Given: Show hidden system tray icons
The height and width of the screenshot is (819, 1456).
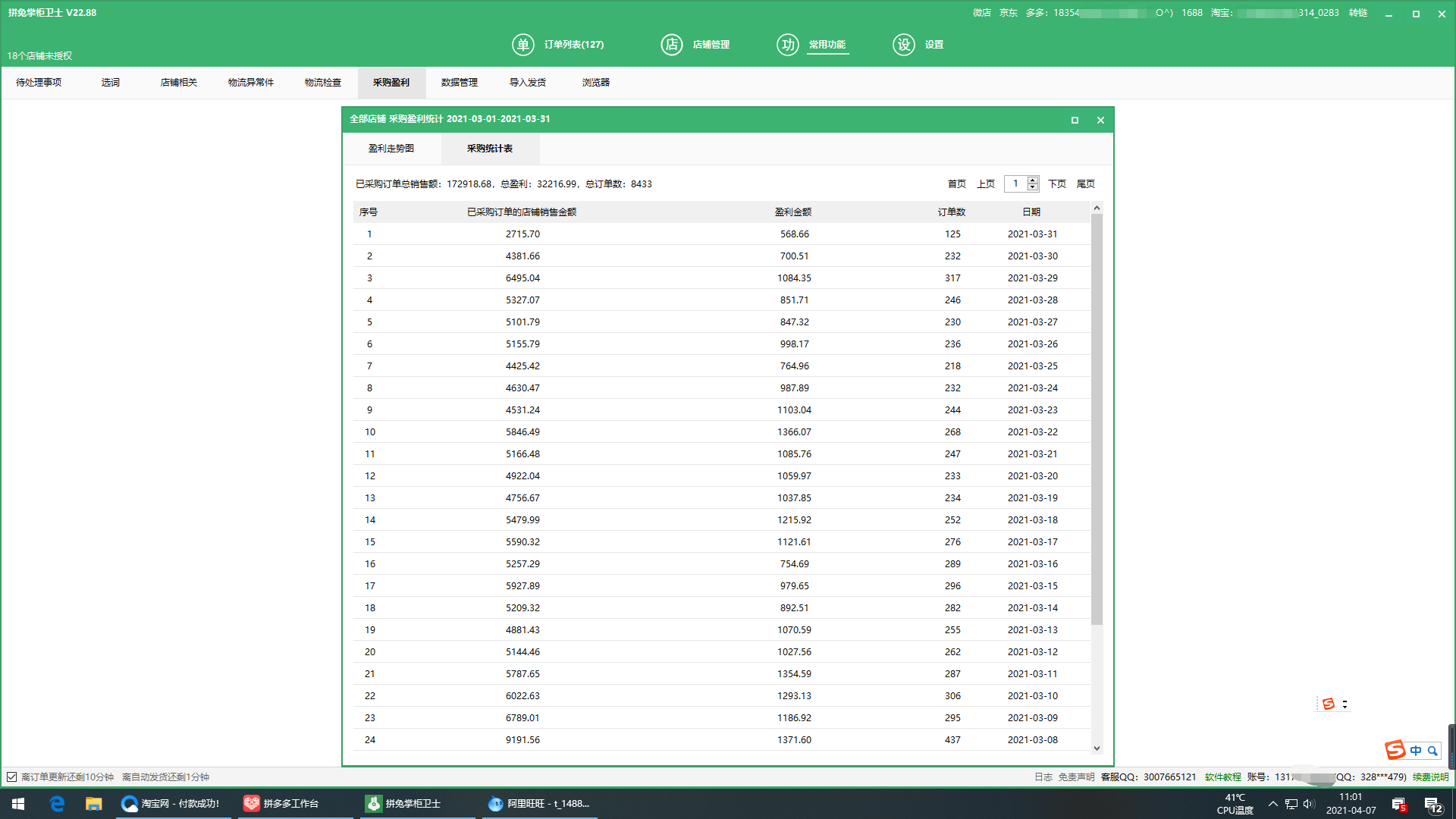Looking at the screenshot, I should [1273, 804].
